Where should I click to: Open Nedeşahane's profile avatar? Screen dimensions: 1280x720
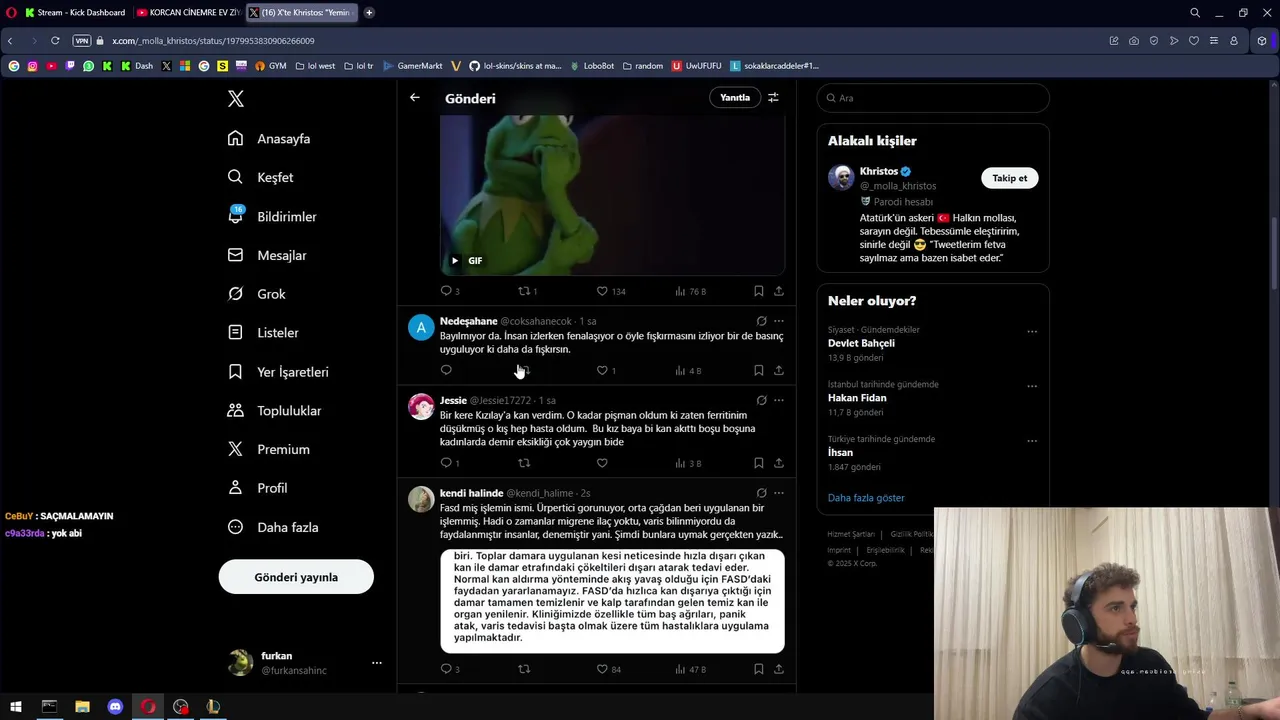(421, 327)
